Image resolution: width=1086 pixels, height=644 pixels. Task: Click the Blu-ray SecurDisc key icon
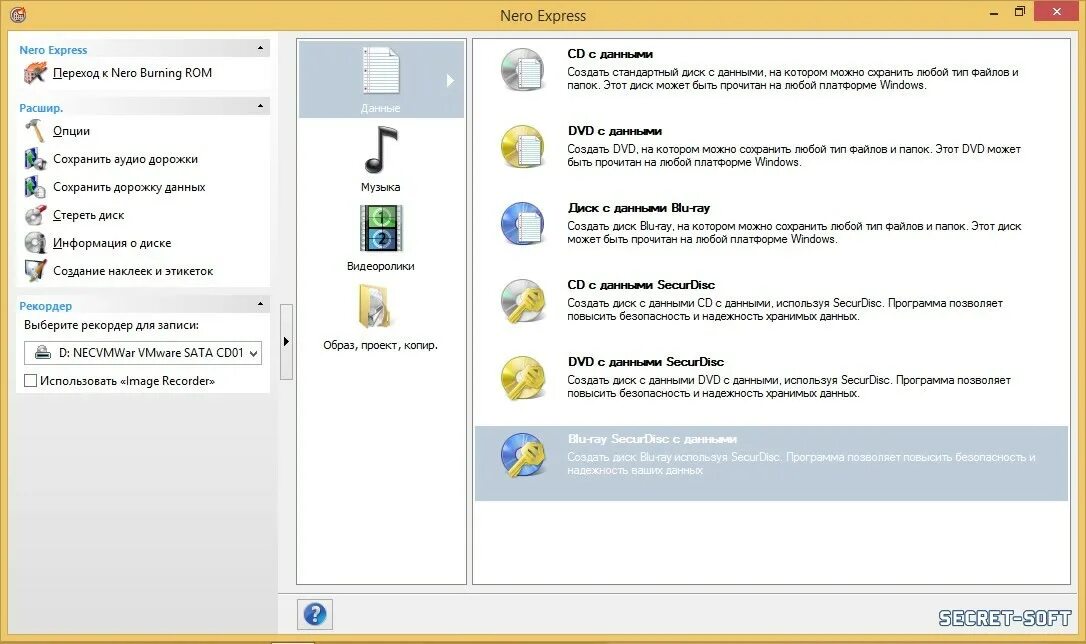click(x=523, y=455)
